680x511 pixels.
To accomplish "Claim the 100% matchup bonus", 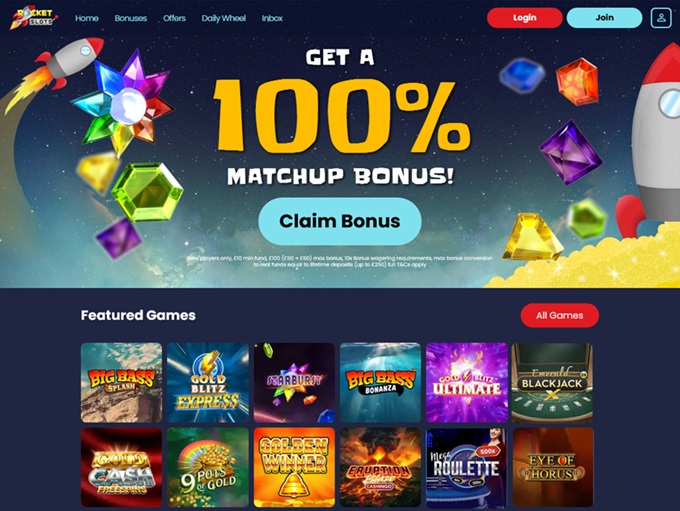I will [340, 221].
